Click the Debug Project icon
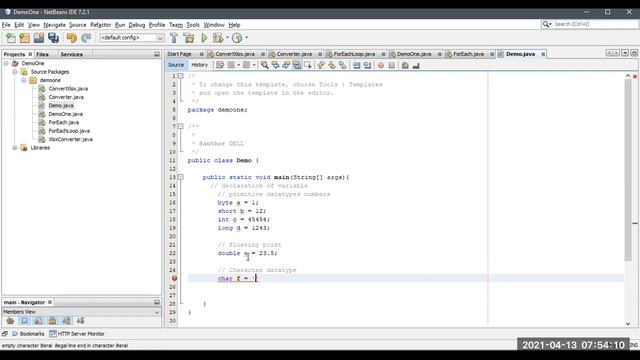The image size is (640, 360). 218,38
